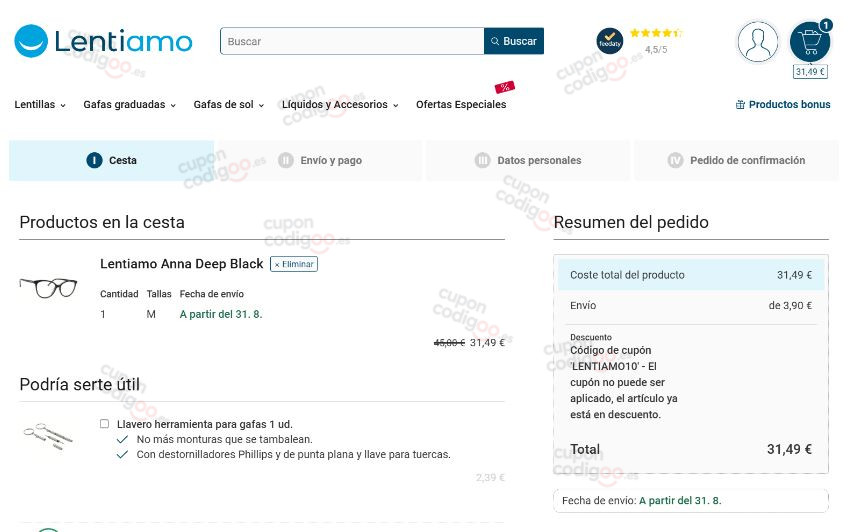Click the red percent tag on Ofertas Especiales

(504, 86)
